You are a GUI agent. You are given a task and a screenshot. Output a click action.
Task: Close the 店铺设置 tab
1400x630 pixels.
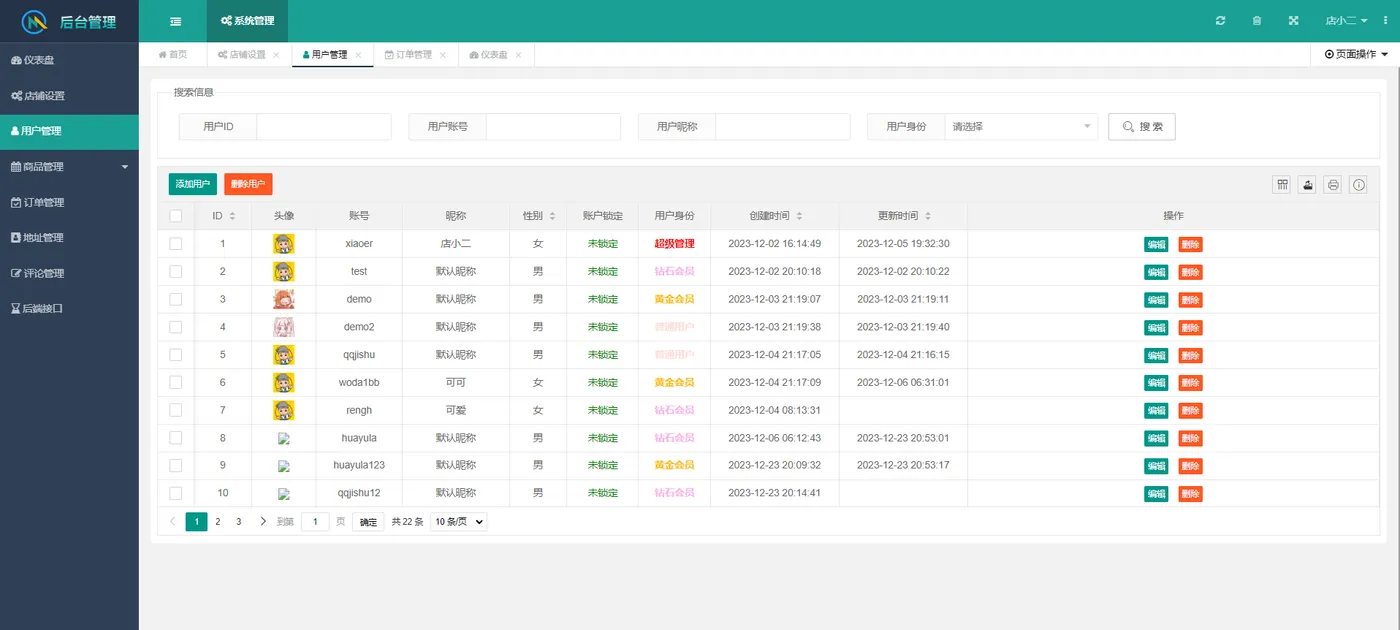(276, 55)
